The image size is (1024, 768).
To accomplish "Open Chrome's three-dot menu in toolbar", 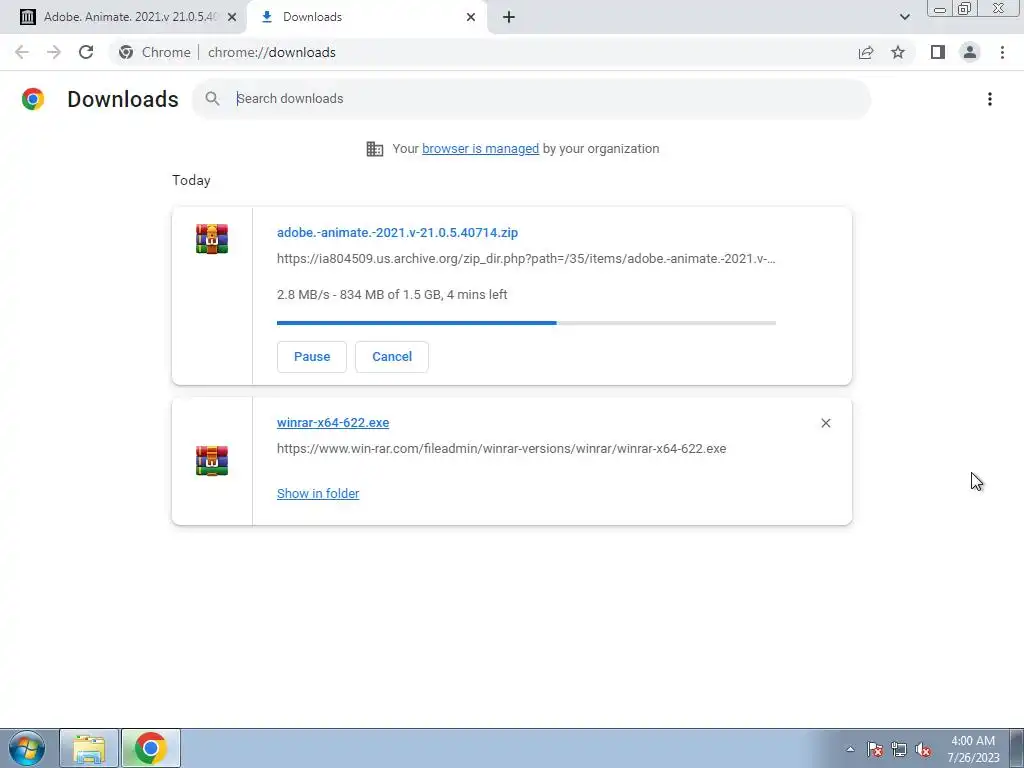I will tap(1002, 52).
